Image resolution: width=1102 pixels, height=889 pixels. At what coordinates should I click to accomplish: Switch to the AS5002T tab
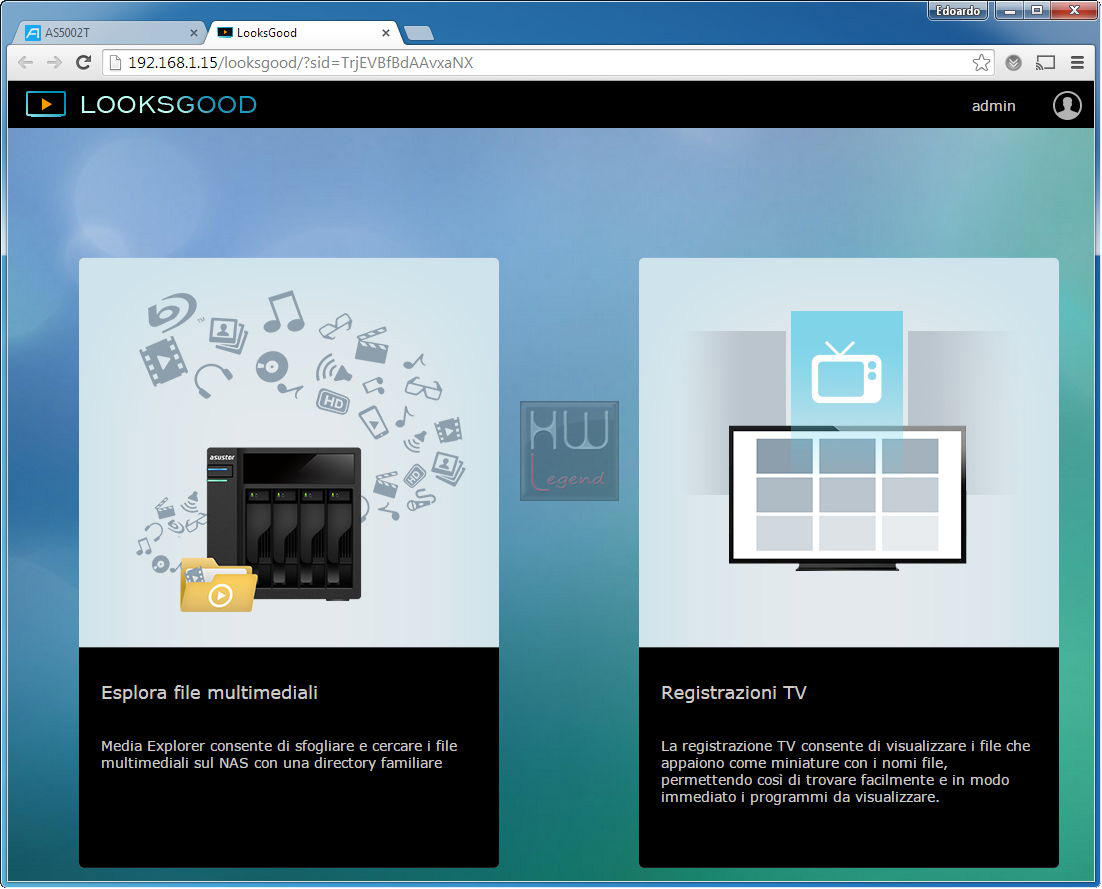pyautogui.click(x=111, y=32)
